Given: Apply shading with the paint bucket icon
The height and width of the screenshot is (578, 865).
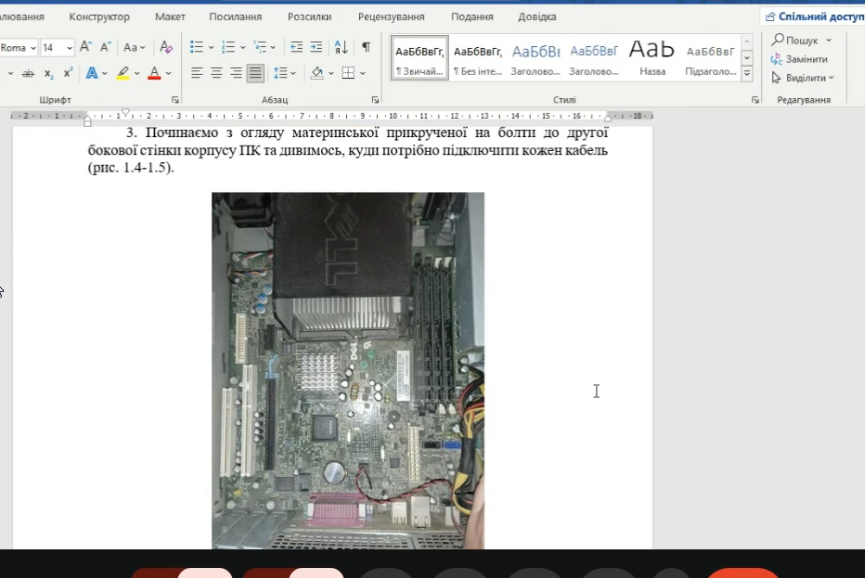Looking at the screenshot, I should (317, 73).
